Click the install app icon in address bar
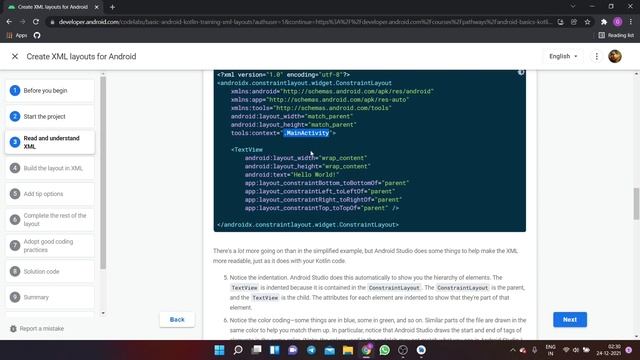The height and width of the screenshot is (360, 640). [x=560, y=22]
